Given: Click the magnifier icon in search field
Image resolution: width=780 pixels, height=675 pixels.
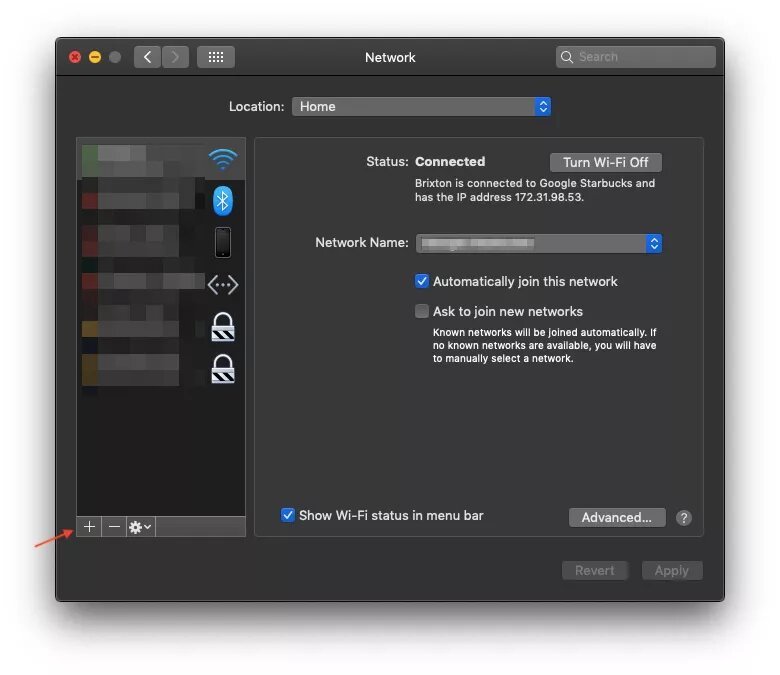Looking at the screenshot, I should (x=567, y=57).
